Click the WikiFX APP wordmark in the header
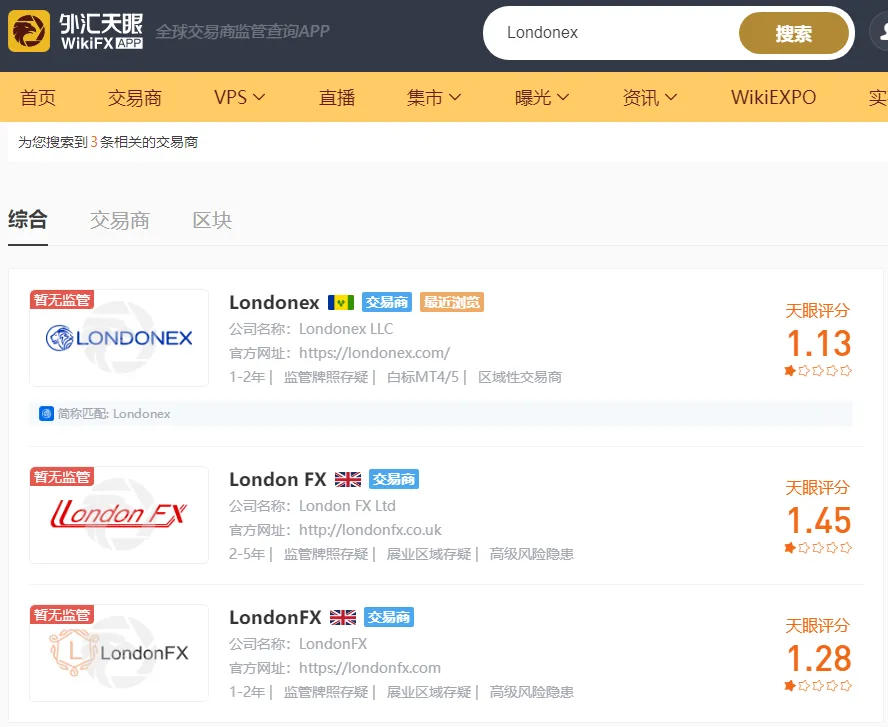Screen dimensions: 888x727 click(101, 31)
